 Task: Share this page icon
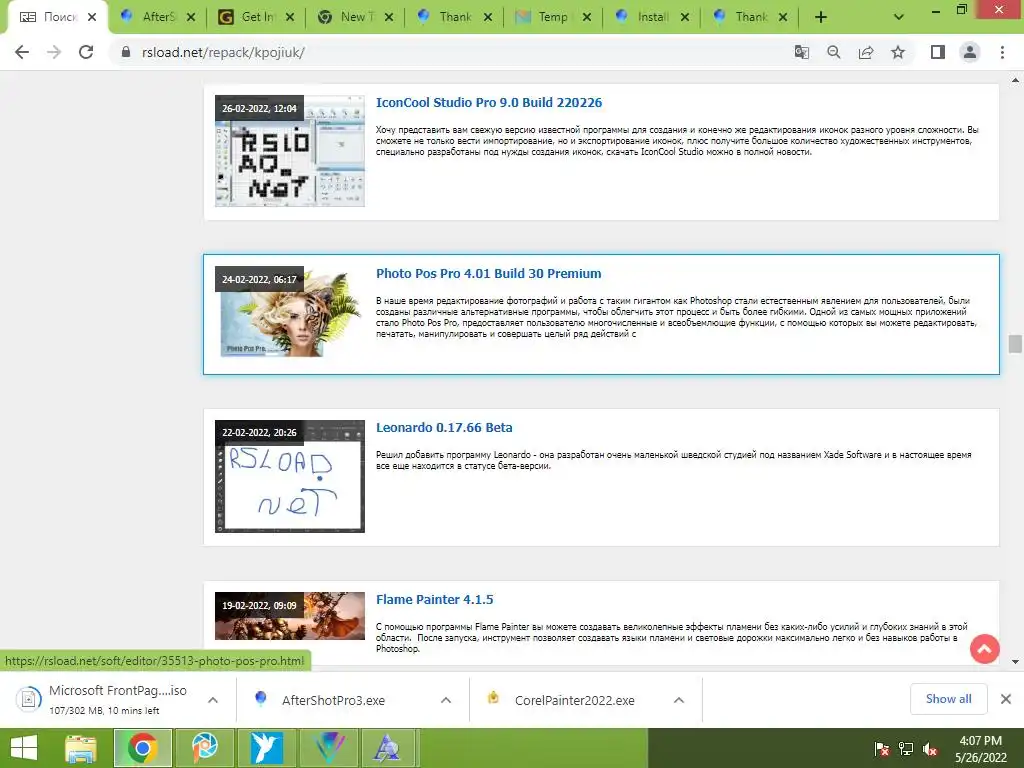(x=866, y=52)
